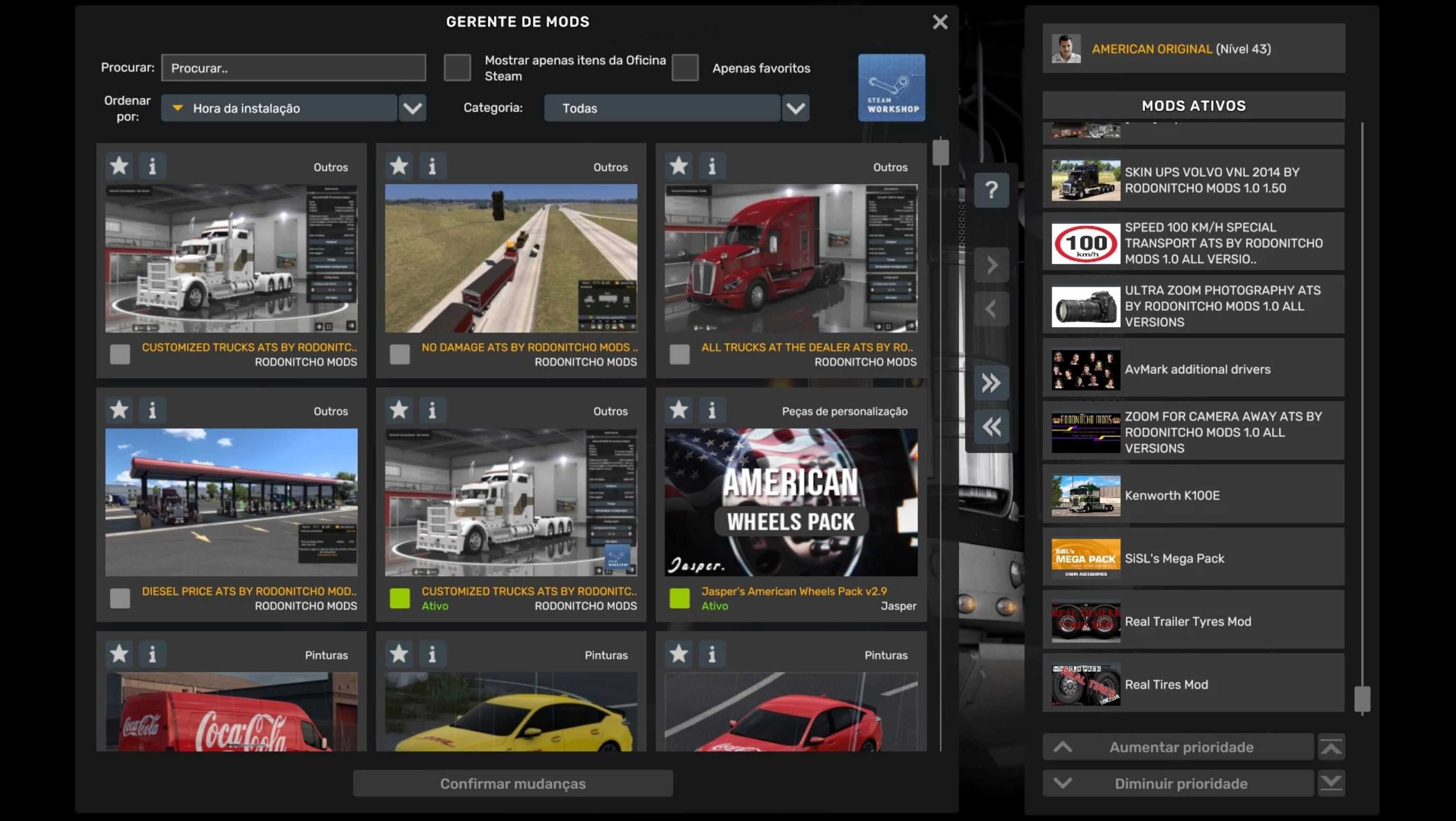1456x821 pixels.
Task: Favorite Jasper's American Wheels Pack star
Action: (679, 410)
